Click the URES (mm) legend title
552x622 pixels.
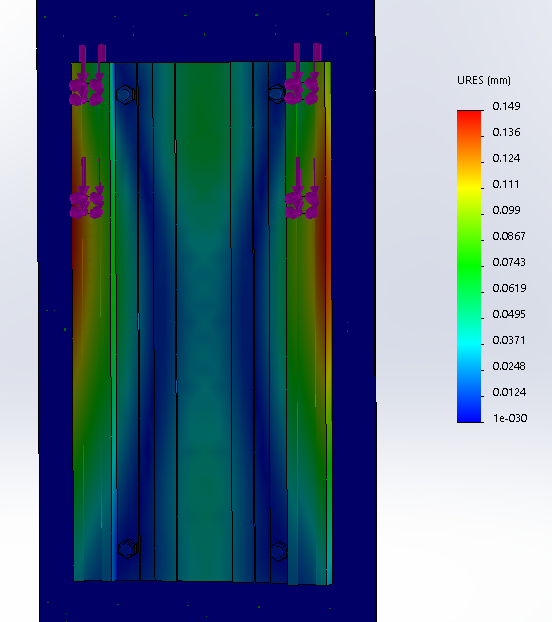click(483, 81)
